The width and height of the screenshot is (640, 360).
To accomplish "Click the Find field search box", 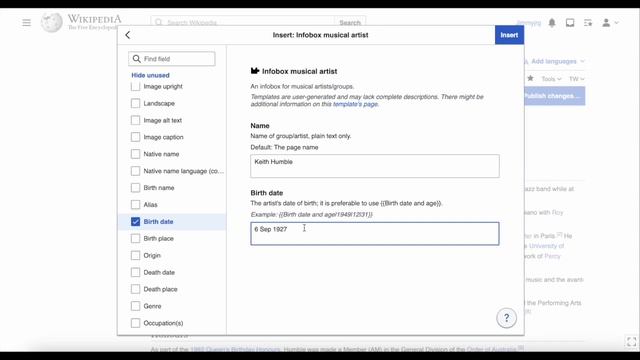I will click(x=171, y=59).
